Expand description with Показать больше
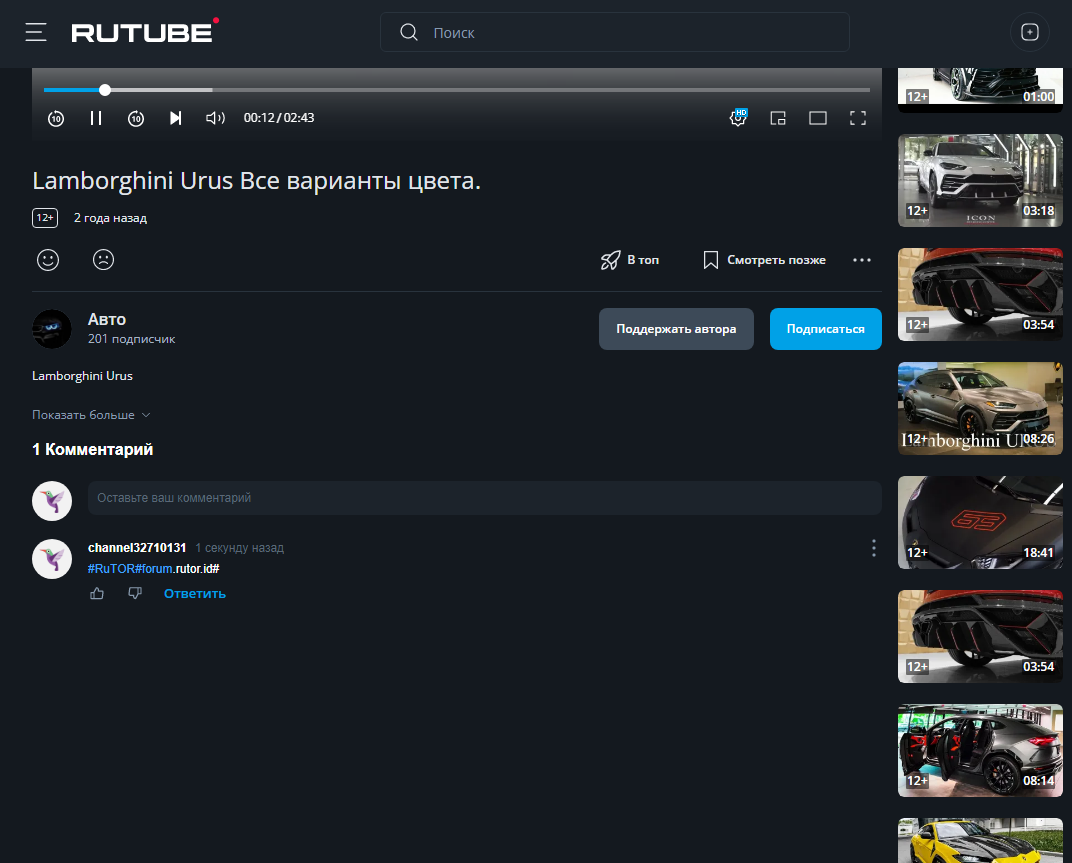Viewport: 1072px width, 863px height. pyautogui.click(x=91, y=415)
